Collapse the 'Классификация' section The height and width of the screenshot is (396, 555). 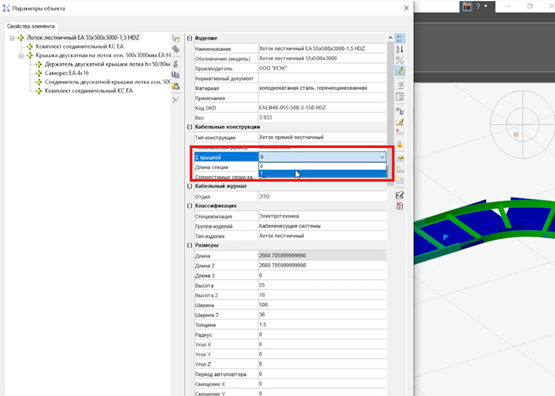click(x=190, y=206)
